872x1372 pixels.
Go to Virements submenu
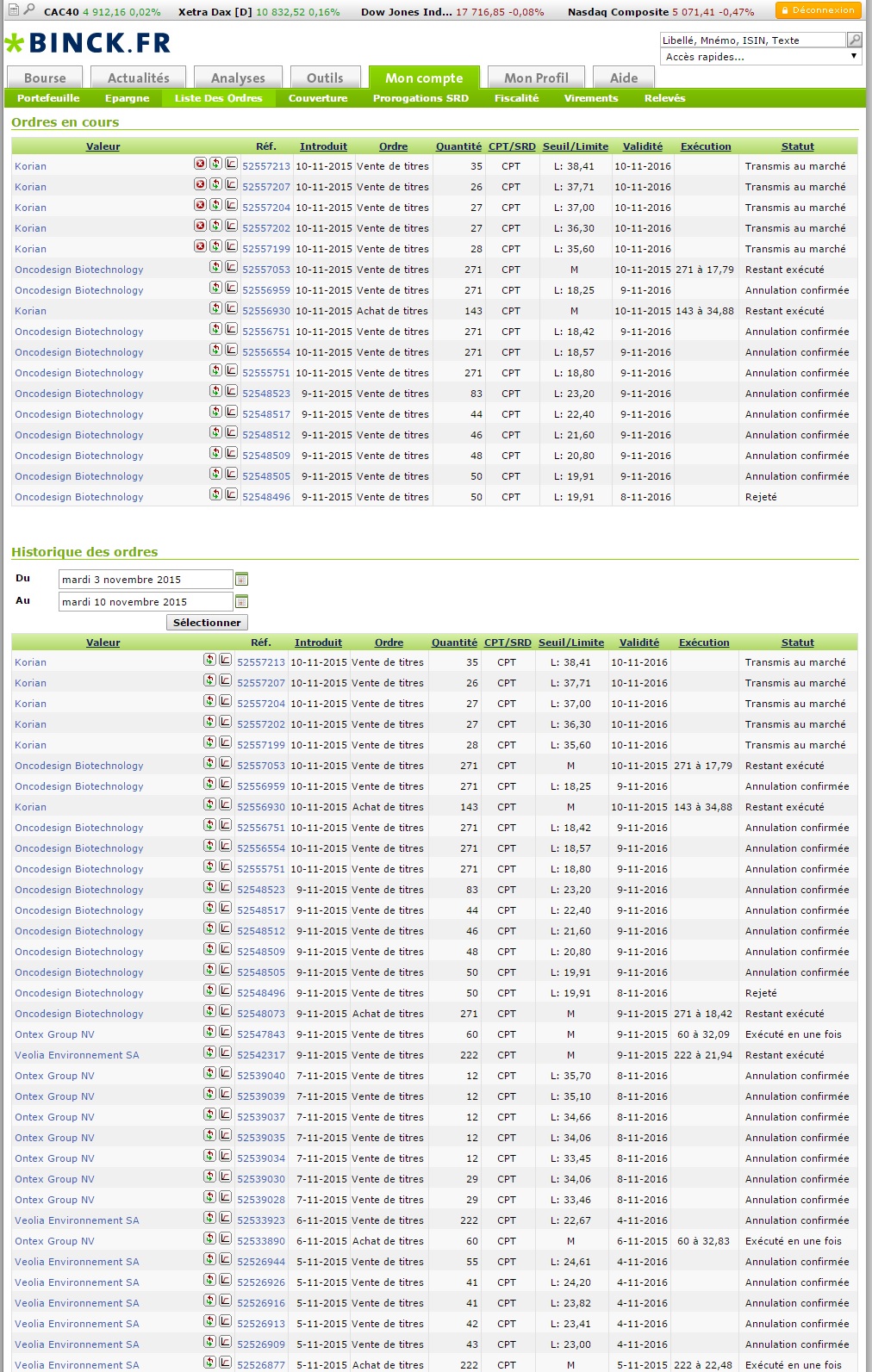tap(591, 98)
